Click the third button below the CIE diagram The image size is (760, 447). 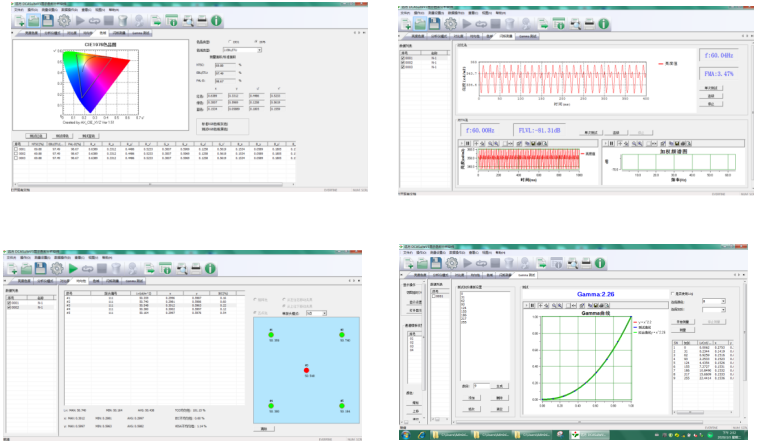click(88, 136)
